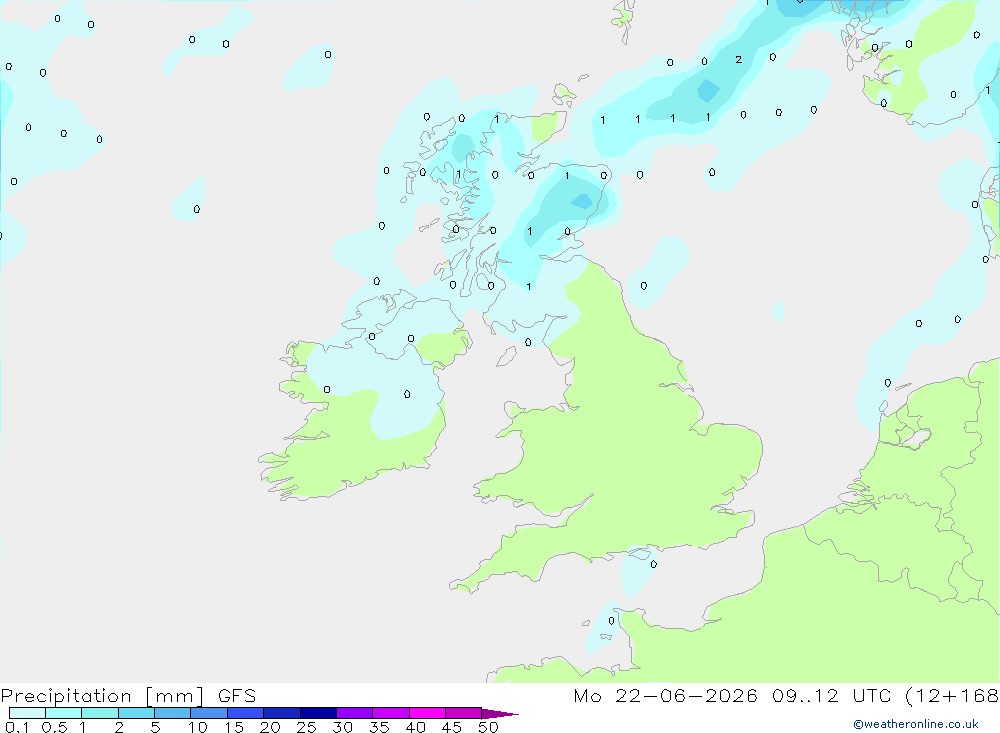Click the "2" precipitation value over the North Sea
This screenshot has height=733, width=1000.
[x=739, y=59]
